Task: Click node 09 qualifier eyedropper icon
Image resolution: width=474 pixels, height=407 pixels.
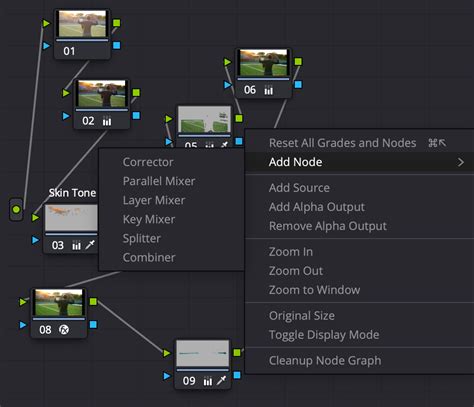Action: (x=221, y=380)
